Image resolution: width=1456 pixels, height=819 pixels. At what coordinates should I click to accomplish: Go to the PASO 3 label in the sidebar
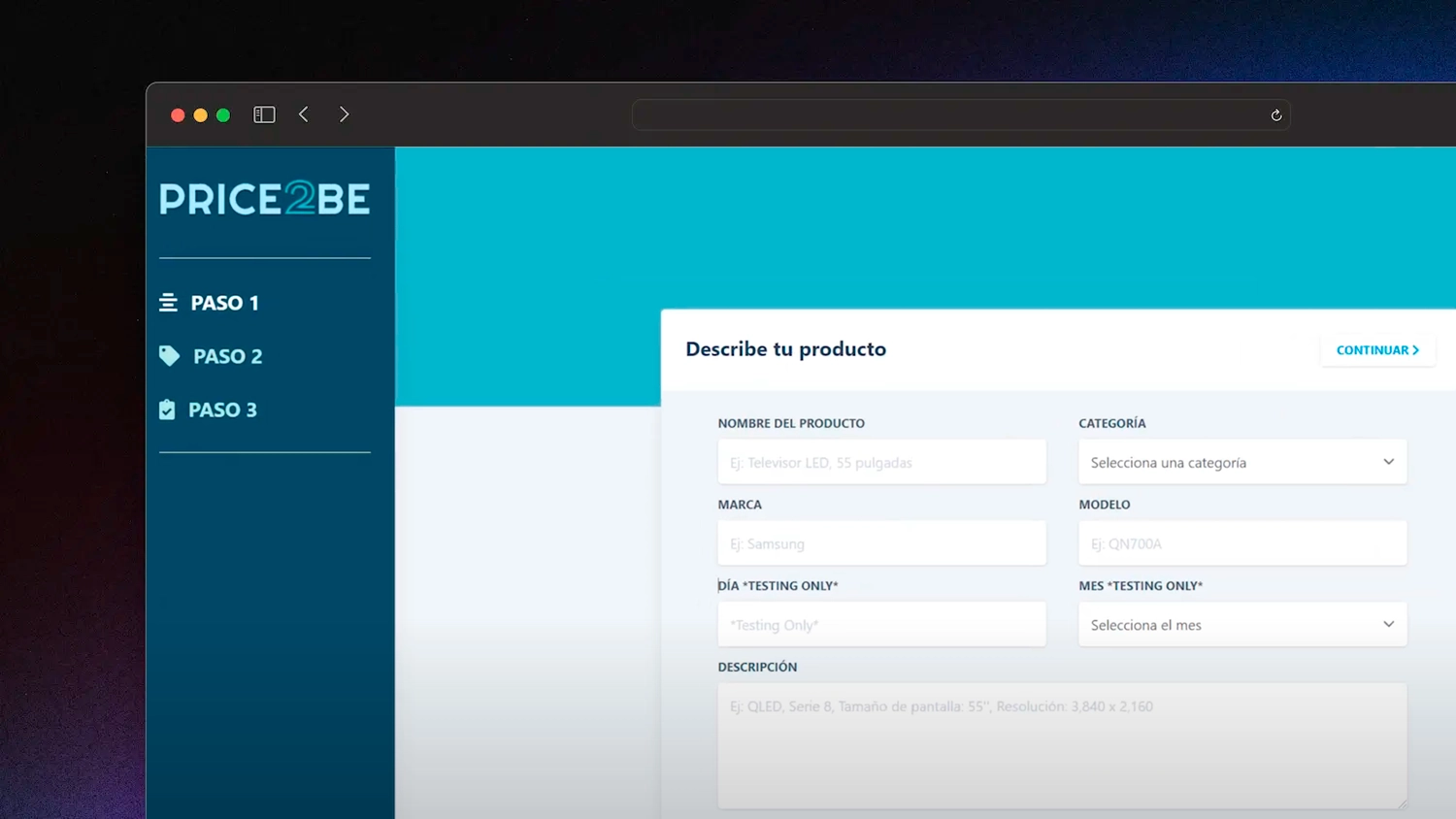pos(222,409)
